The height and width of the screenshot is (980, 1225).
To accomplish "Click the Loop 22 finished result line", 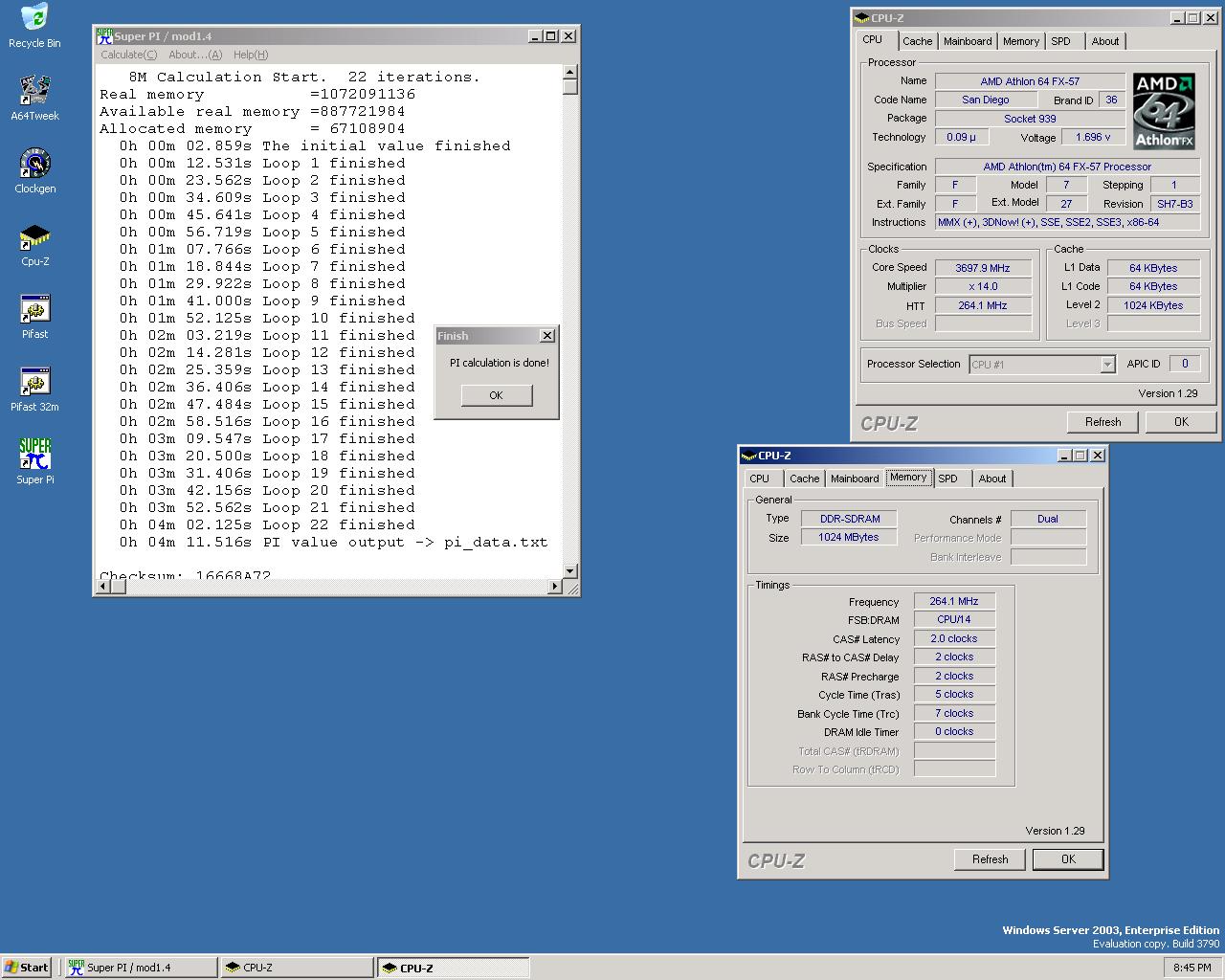I will pos(267,524).
